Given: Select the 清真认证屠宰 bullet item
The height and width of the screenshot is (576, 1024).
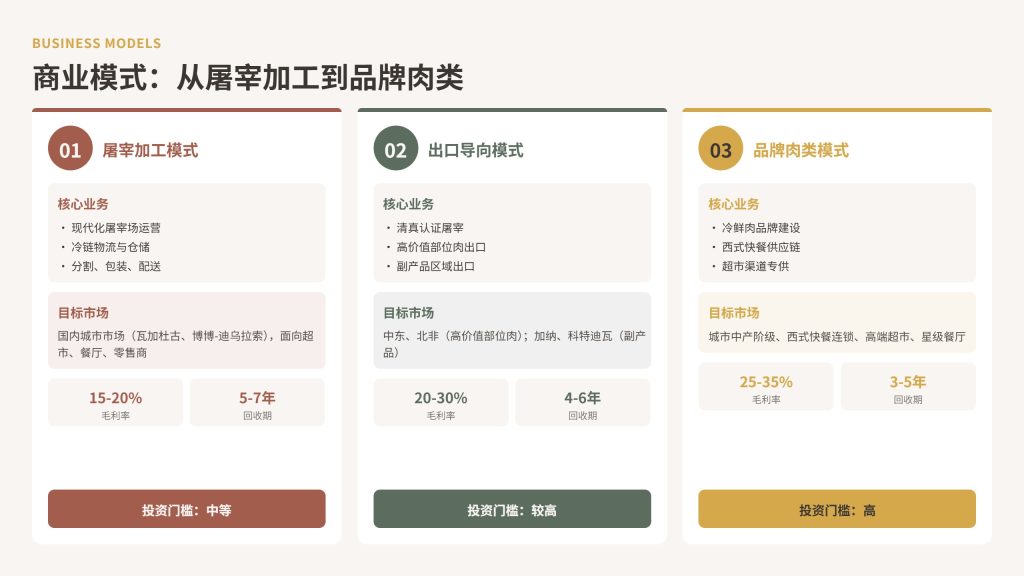Looking at the screenshot, I should click(x=430, y=228).
